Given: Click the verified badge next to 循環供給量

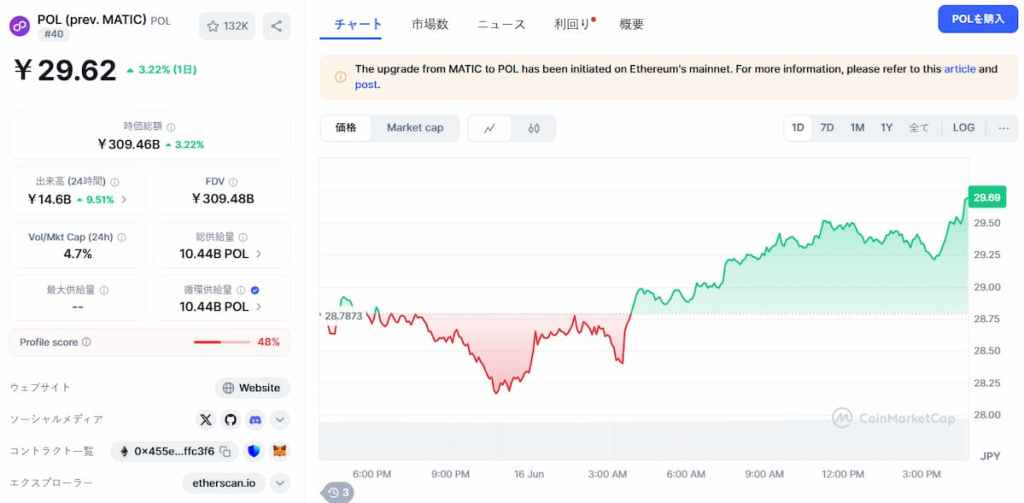Looking at the screenshot, I should (255, 290).
